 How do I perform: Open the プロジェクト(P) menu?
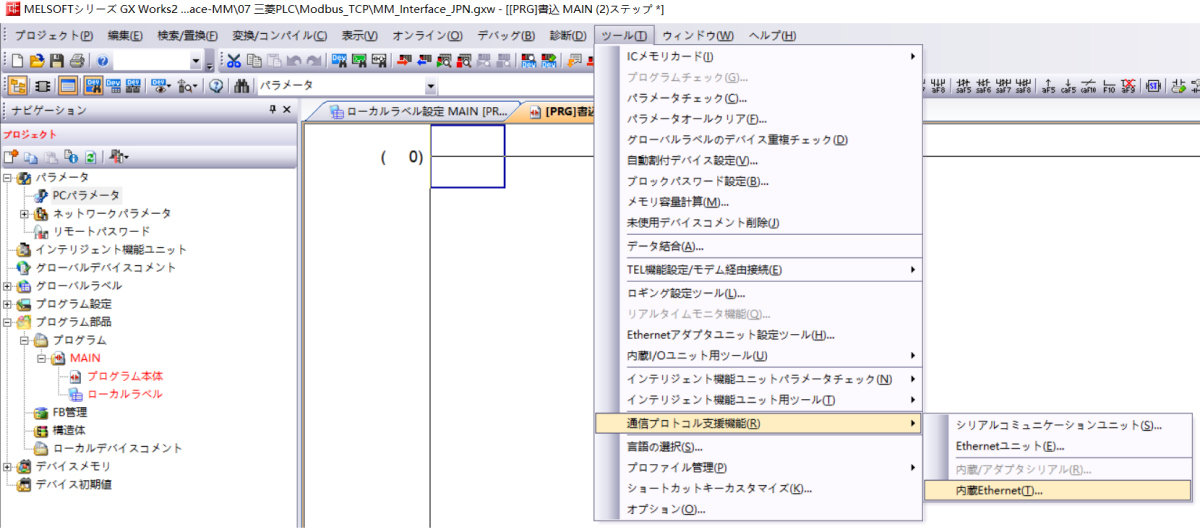point(53,36)
